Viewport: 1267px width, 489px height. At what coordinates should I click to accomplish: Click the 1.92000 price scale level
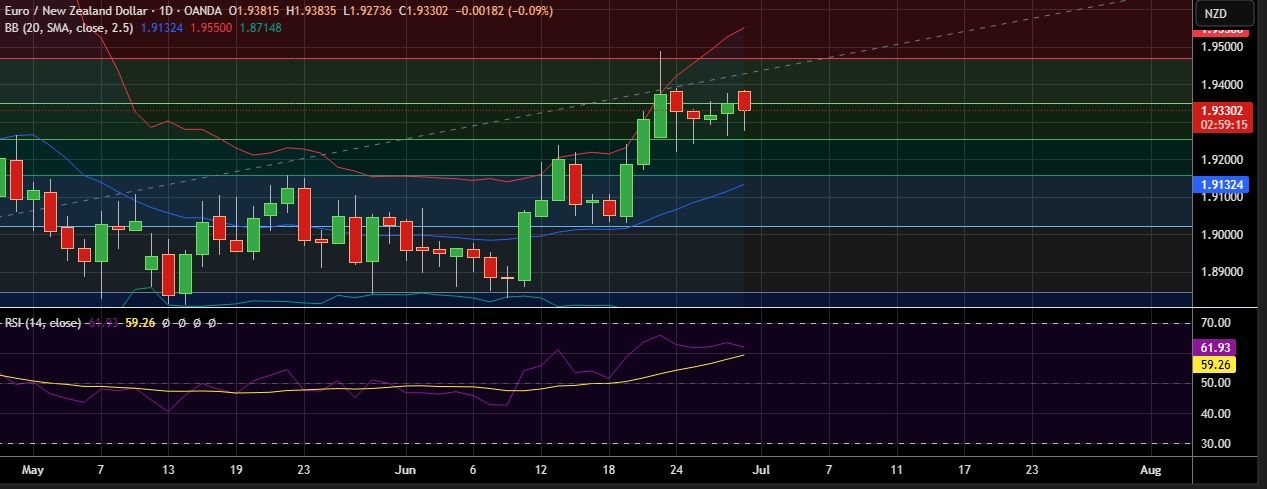(1222, 159)
